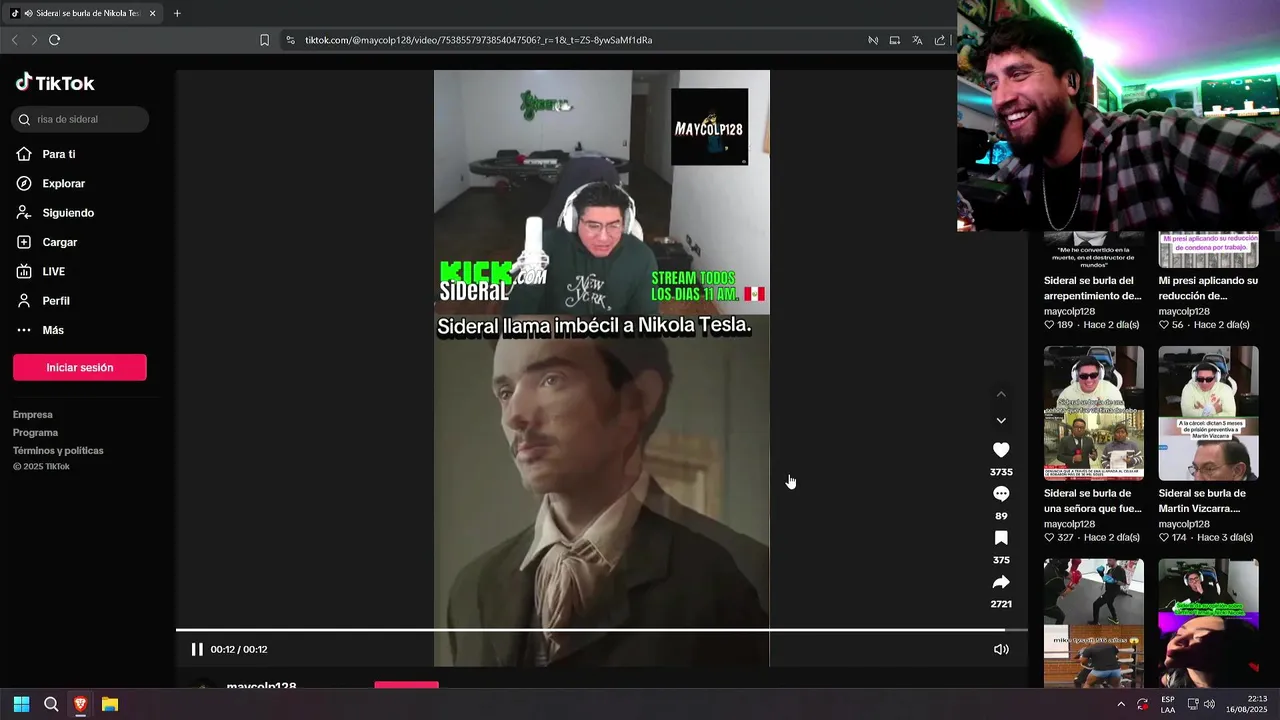
Task: Mute the video with speaker icon
Action: coord(1001,649)
